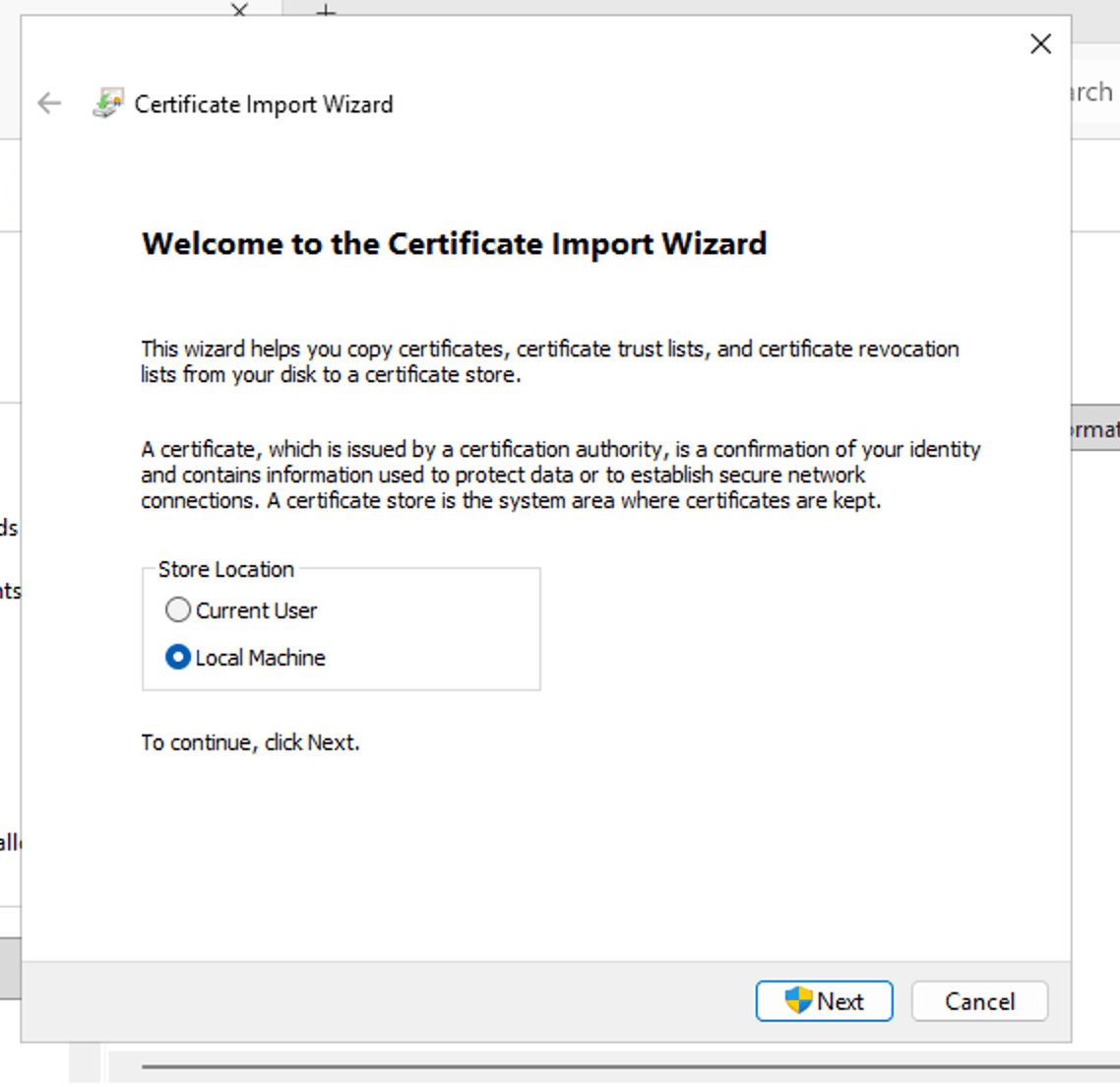
Task: Close the Certificate Import Wizard dialog
Action: point(1040,44)
